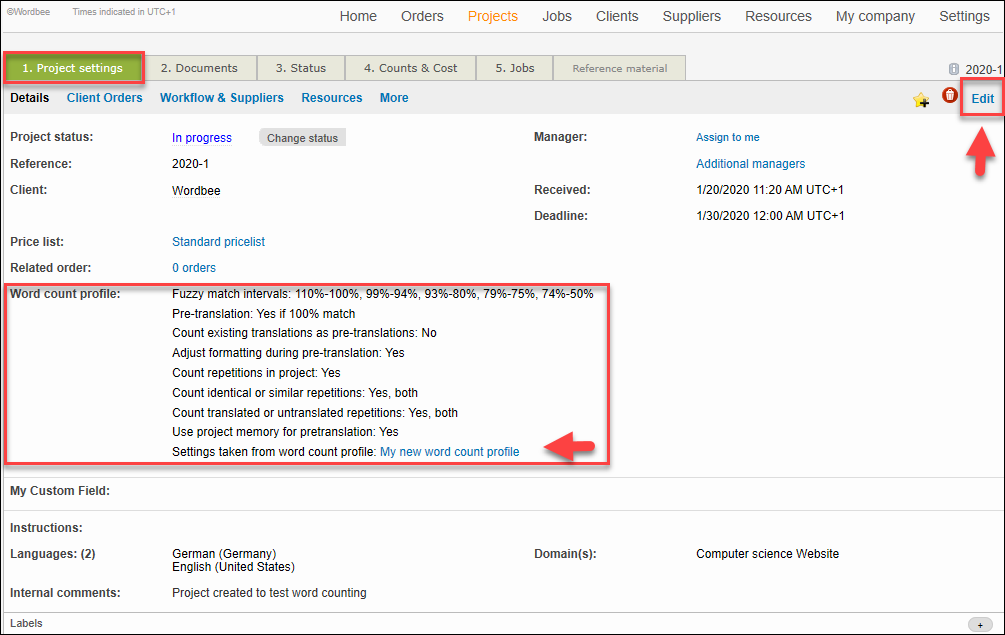Go to Settings in the top menu
Viewport: 1005px width, 635px height.
964,16
